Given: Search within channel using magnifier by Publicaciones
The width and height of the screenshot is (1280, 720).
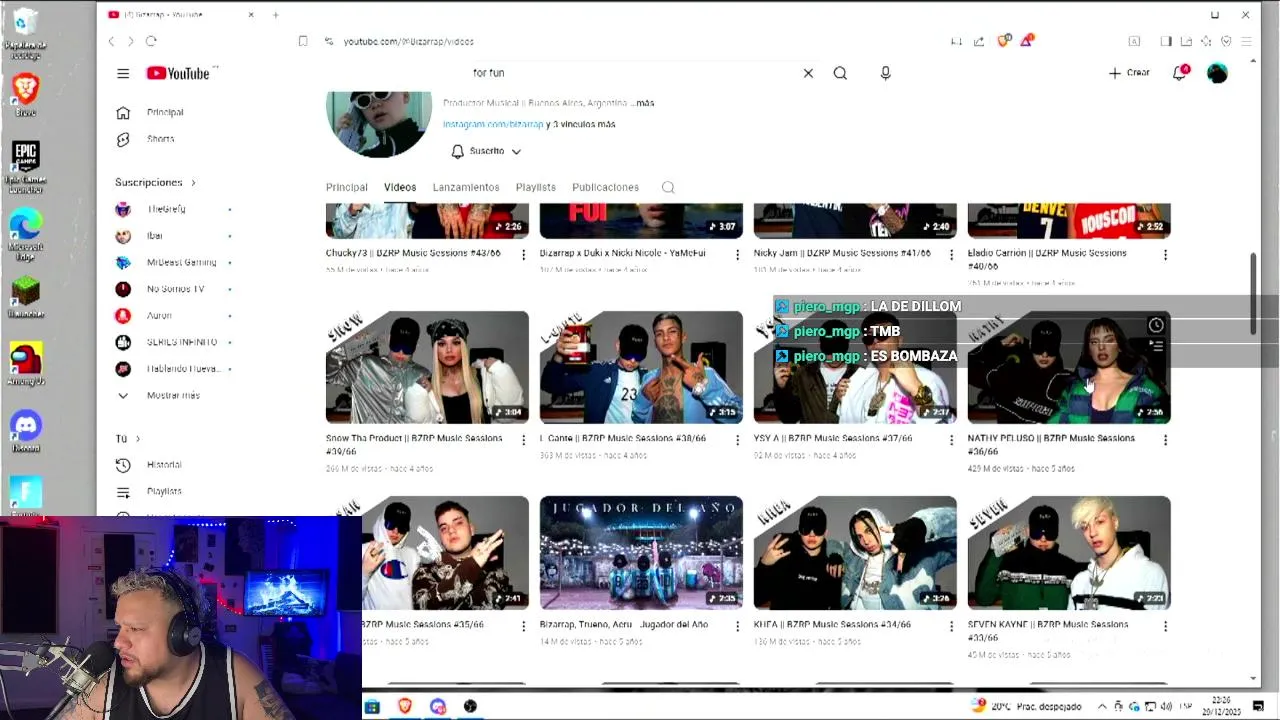Looking at the screenshot, I should click(x=668, y=187).
